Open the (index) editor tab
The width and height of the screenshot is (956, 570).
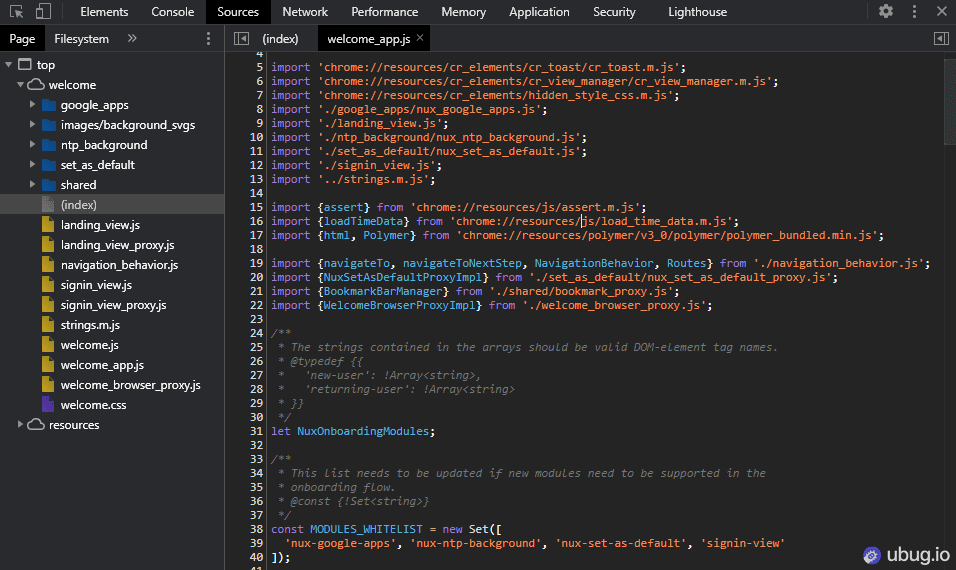[x=280, y=39]
